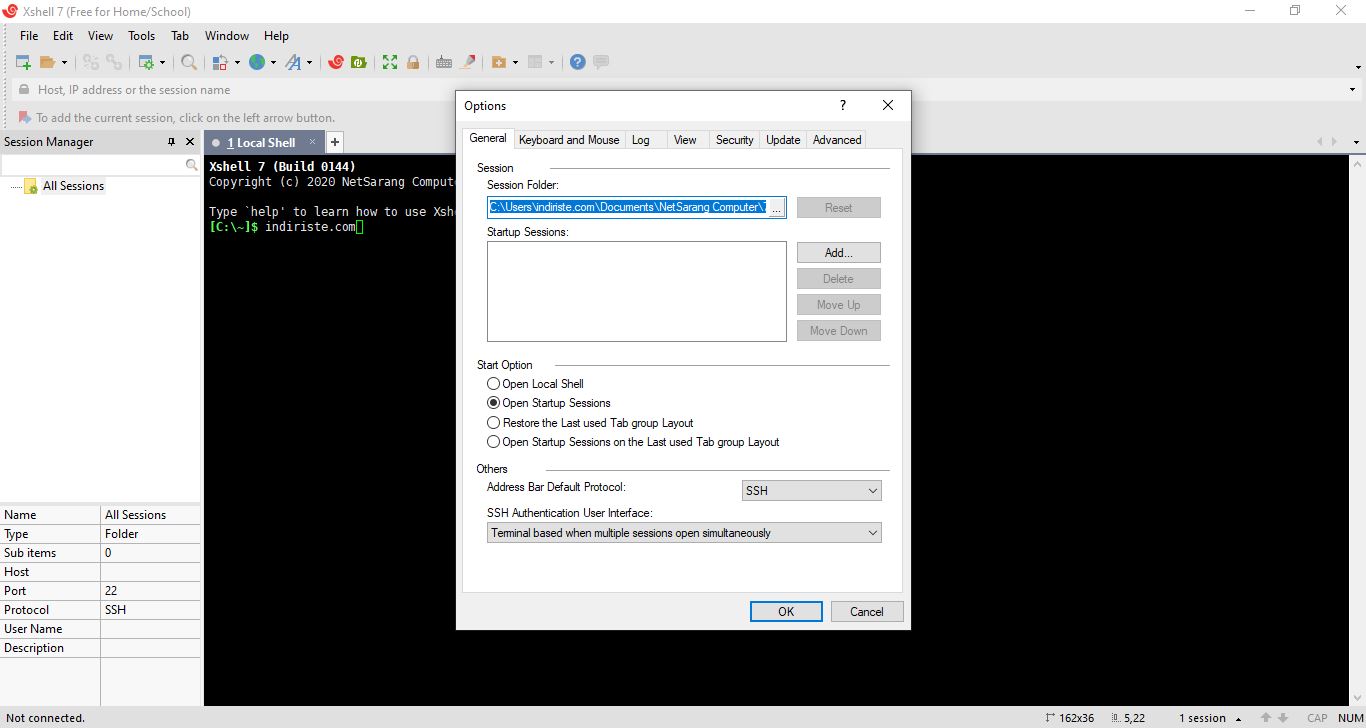Close the 1 Local Shell tab
This screenshot has width=1366, height=728.
(x=312, y=142)
